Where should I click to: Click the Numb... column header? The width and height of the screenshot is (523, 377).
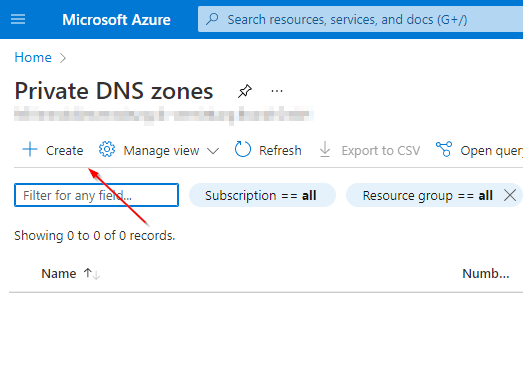point(486,274)
